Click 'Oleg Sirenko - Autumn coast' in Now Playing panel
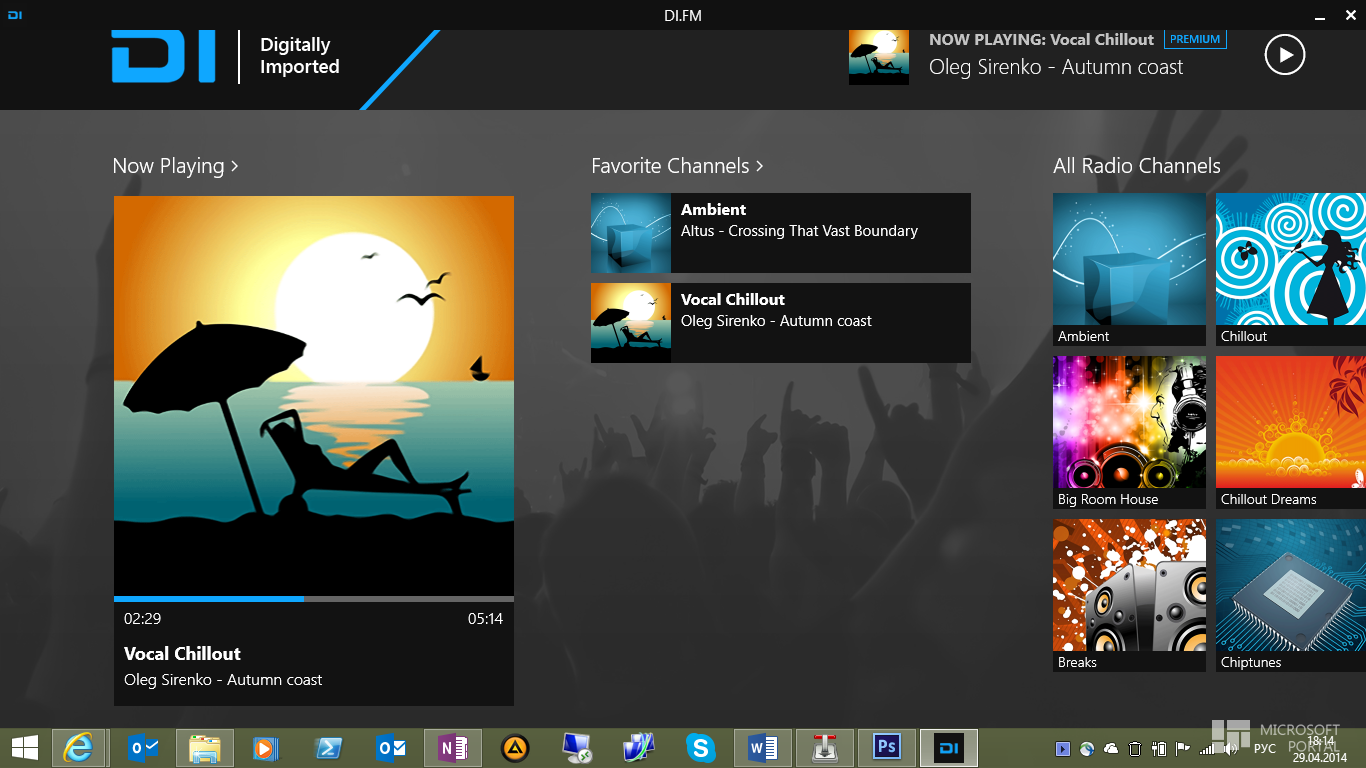 tap(223, 680)
